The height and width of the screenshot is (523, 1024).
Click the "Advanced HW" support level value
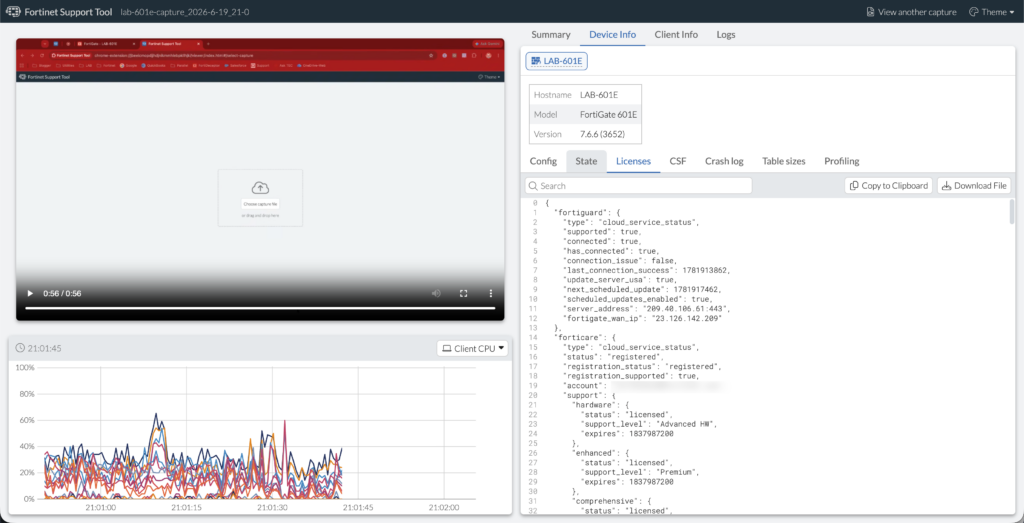point(684,424)
